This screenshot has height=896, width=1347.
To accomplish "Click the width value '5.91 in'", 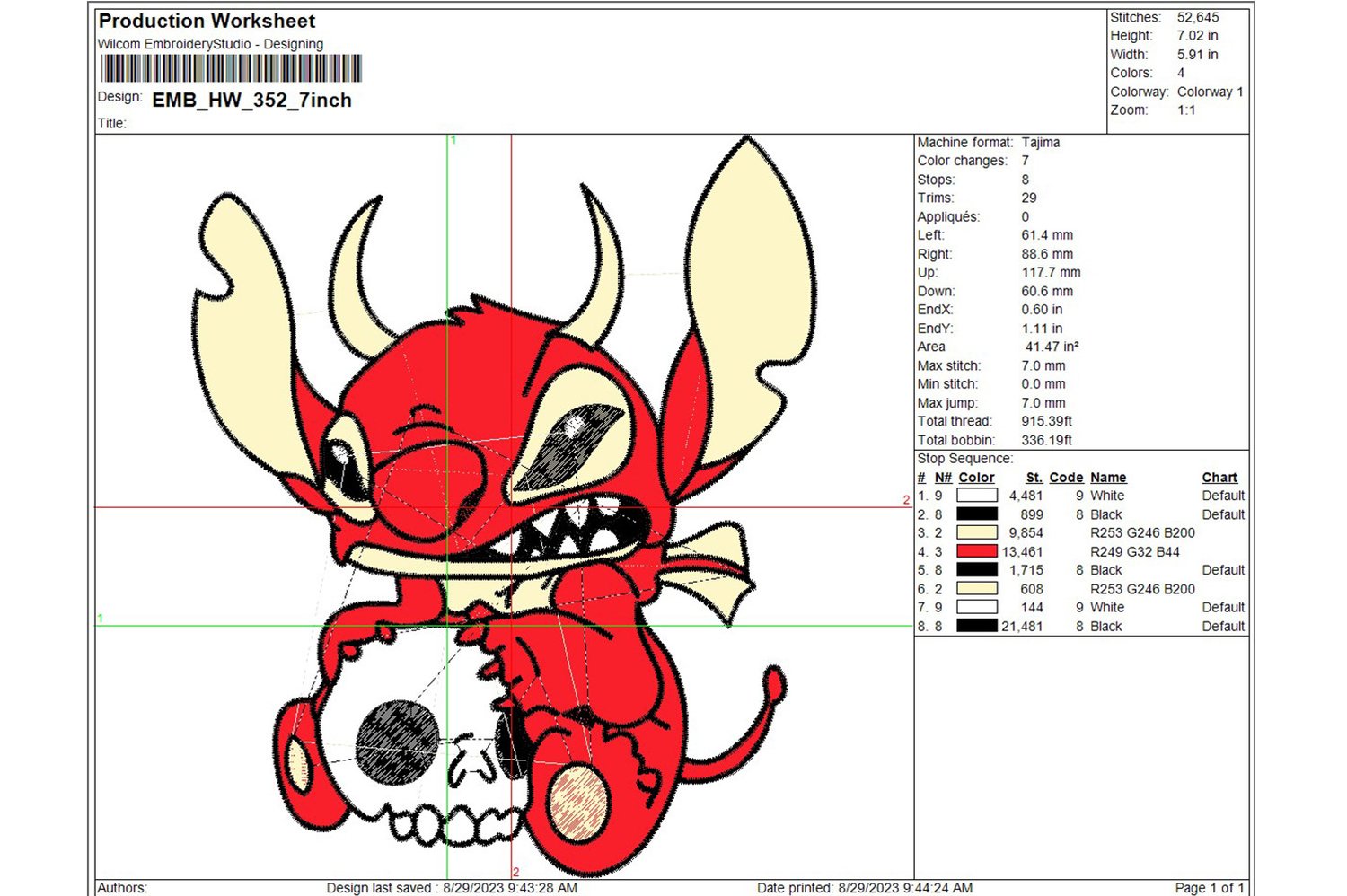I will (x=1198, y=55).
